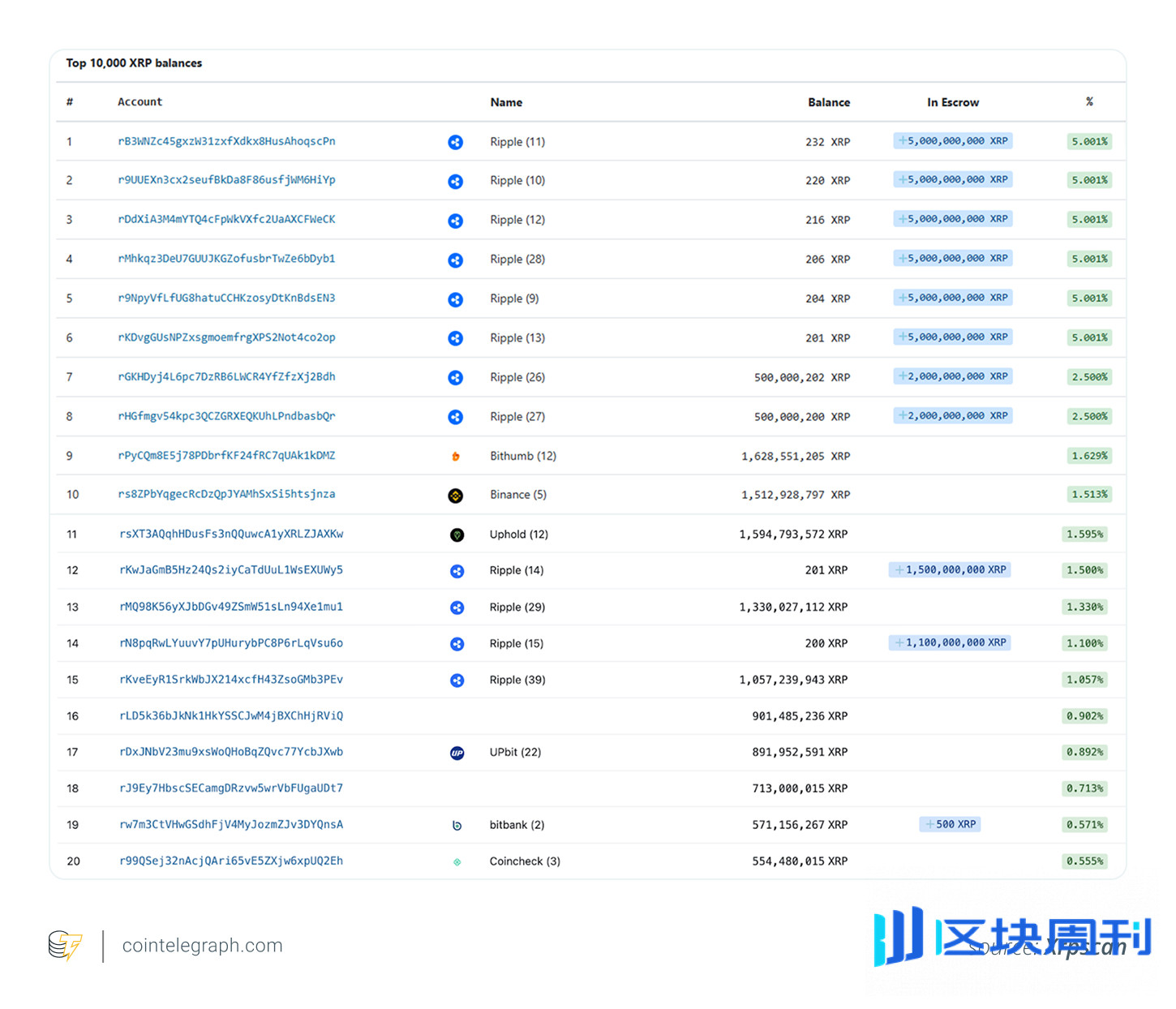The height and width of the screenshot is (1009, 1176).
Task: Click the Cointelegraph coin logo in the footer
Action: tap(65, 946)
